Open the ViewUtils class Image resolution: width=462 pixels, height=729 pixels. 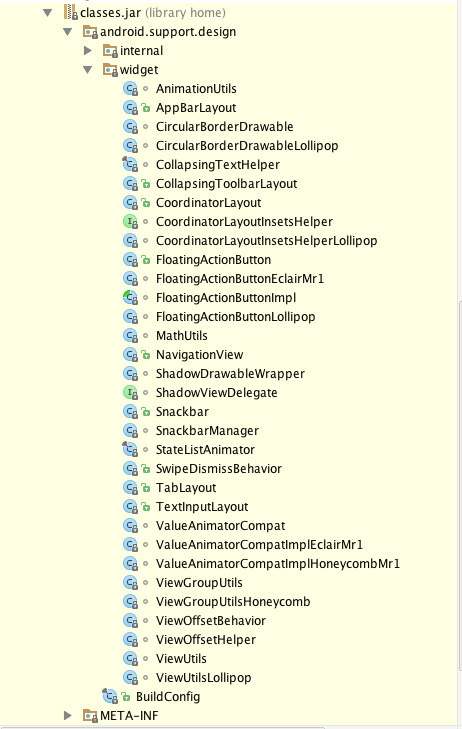coord(181,658)
